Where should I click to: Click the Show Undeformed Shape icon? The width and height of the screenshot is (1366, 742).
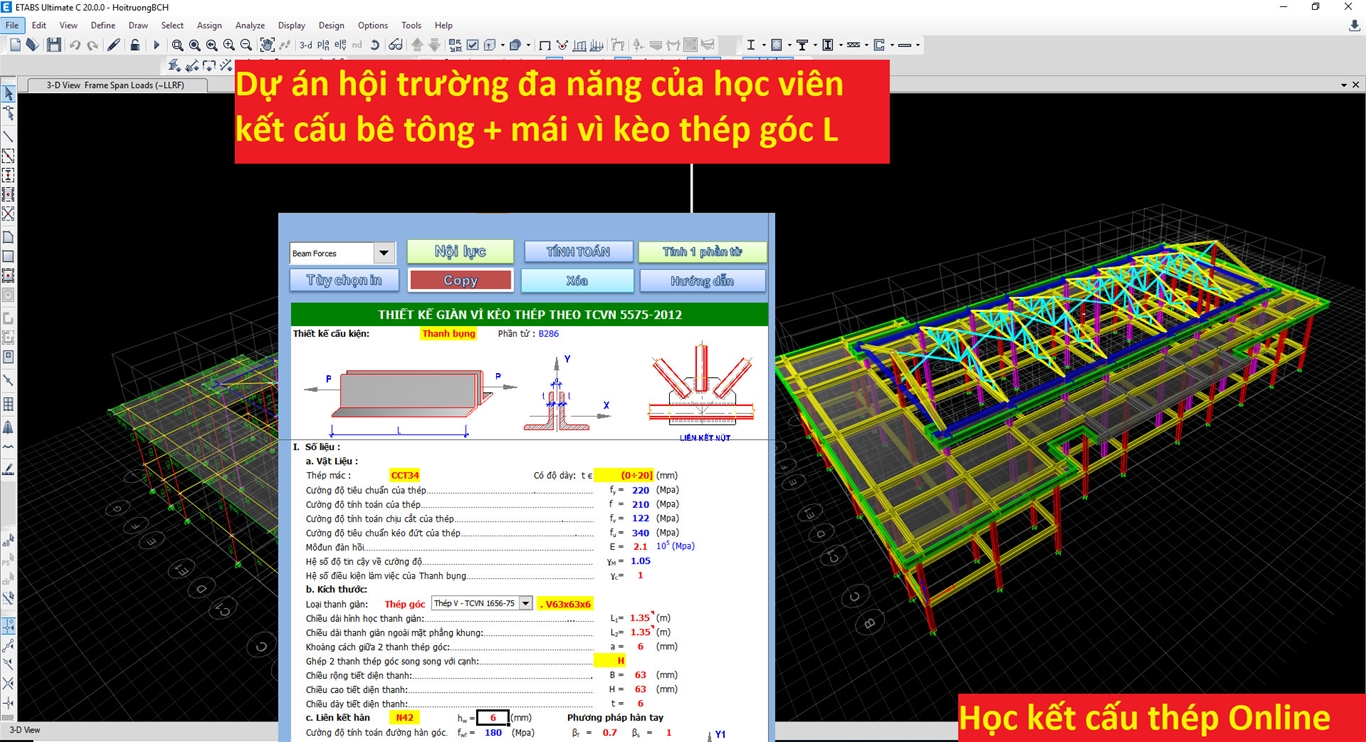coord(545,45)
